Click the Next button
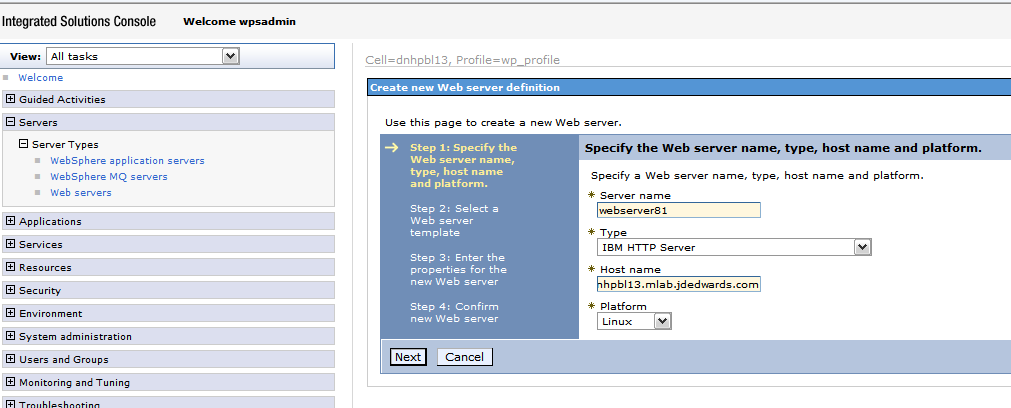The image size is (1011, 408). pos(407,357)
